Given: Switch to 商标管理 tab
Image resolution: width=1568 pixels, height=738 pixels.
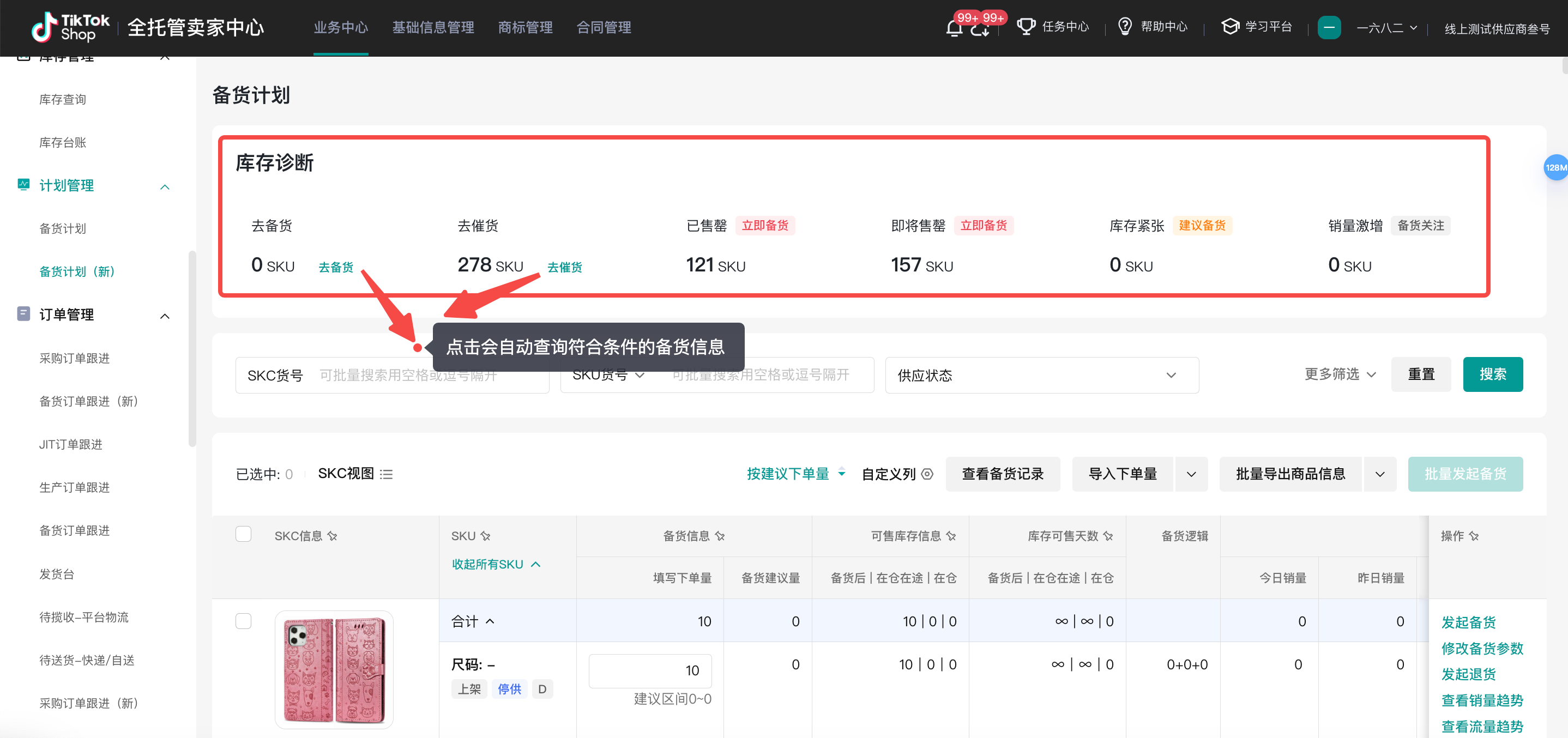Looking at the screenshot, I should coord(524,27).
